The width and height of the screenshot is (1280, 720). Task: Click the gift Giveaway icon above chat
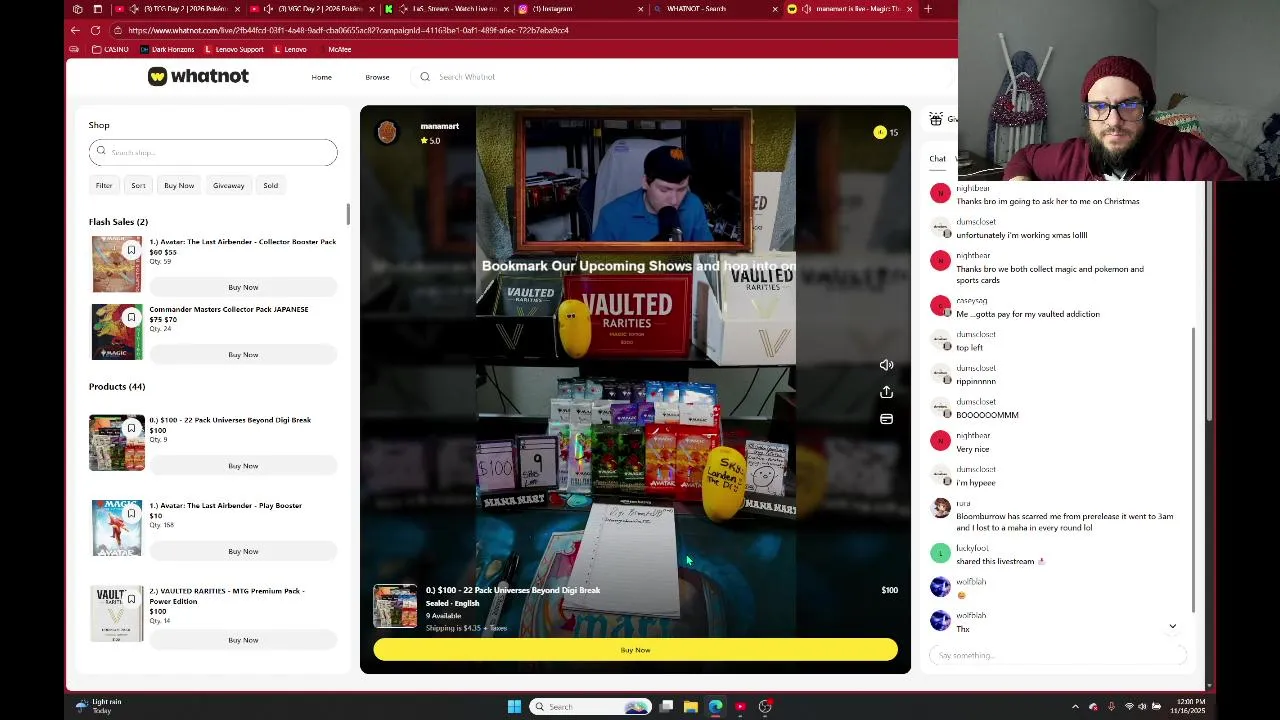click(x=936, y=119)
